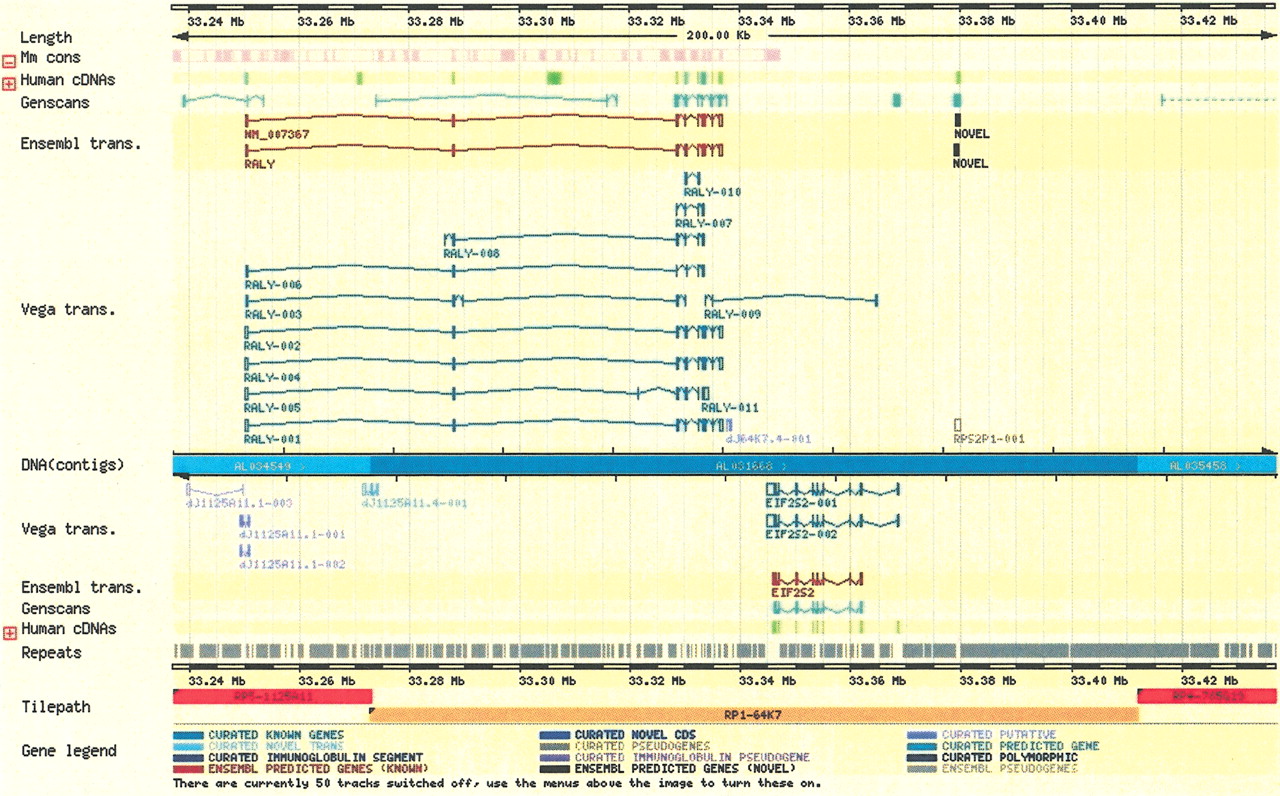Click the EIF2S2-001 transcript structure
This screenshot has width=1280, height=796.
coord(832,490)
